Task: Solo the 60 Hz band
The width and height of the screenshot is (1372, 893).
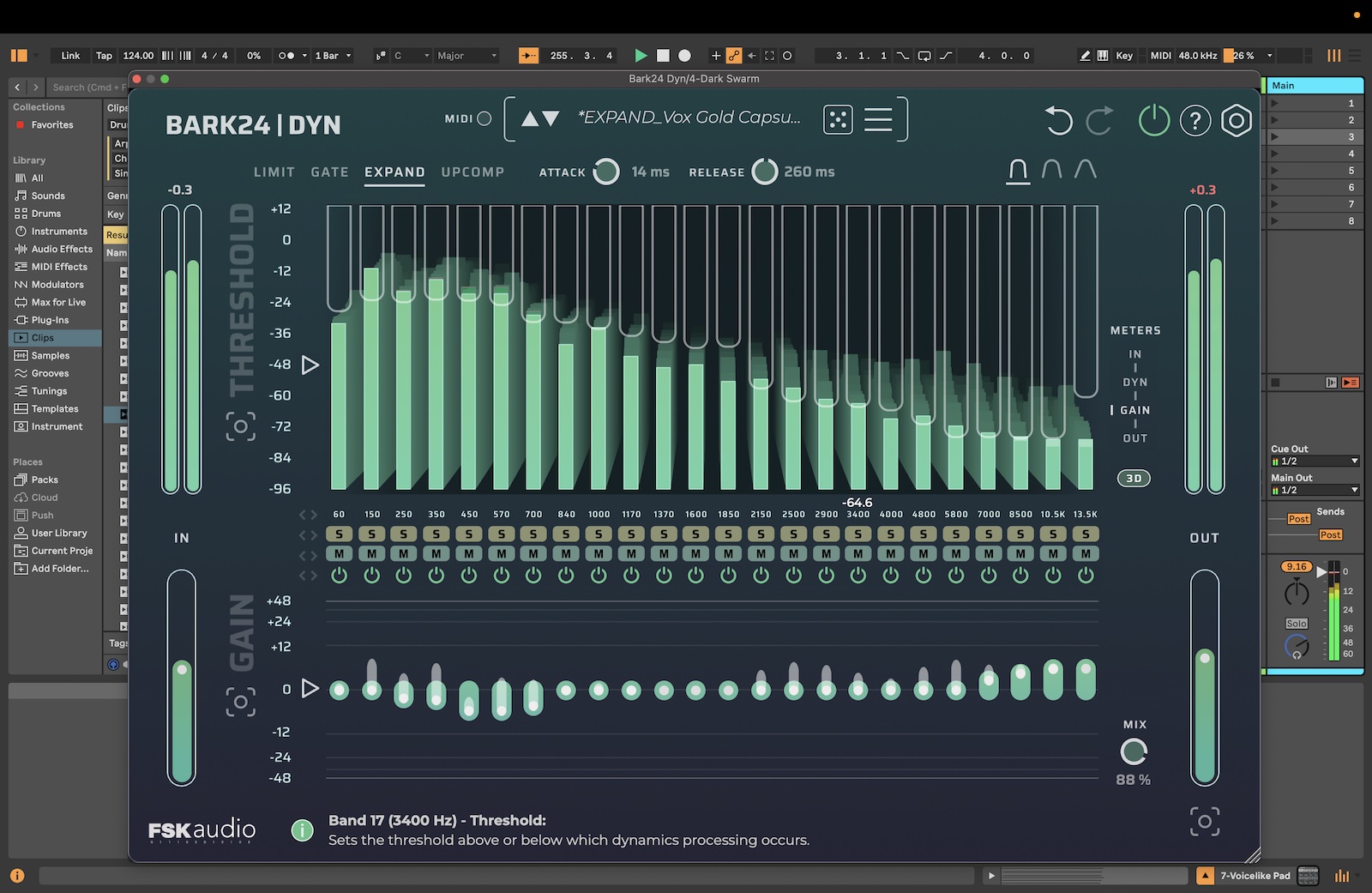Action: [340, 534]
